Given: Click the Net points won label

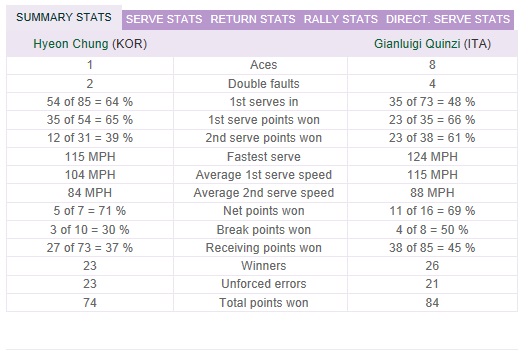Looking at the screenshot, I should [264, 211].
